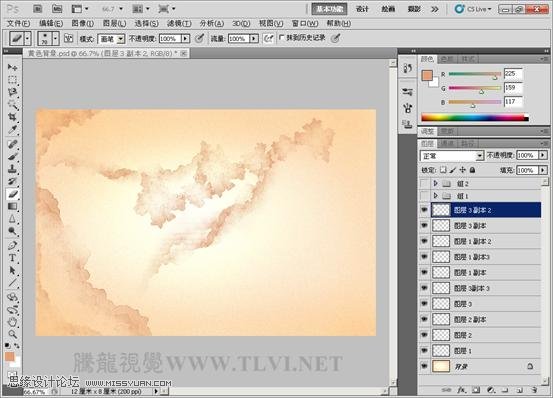Select the Hand tool
This screenshot has width=553, height=398.
coord(13,322)
